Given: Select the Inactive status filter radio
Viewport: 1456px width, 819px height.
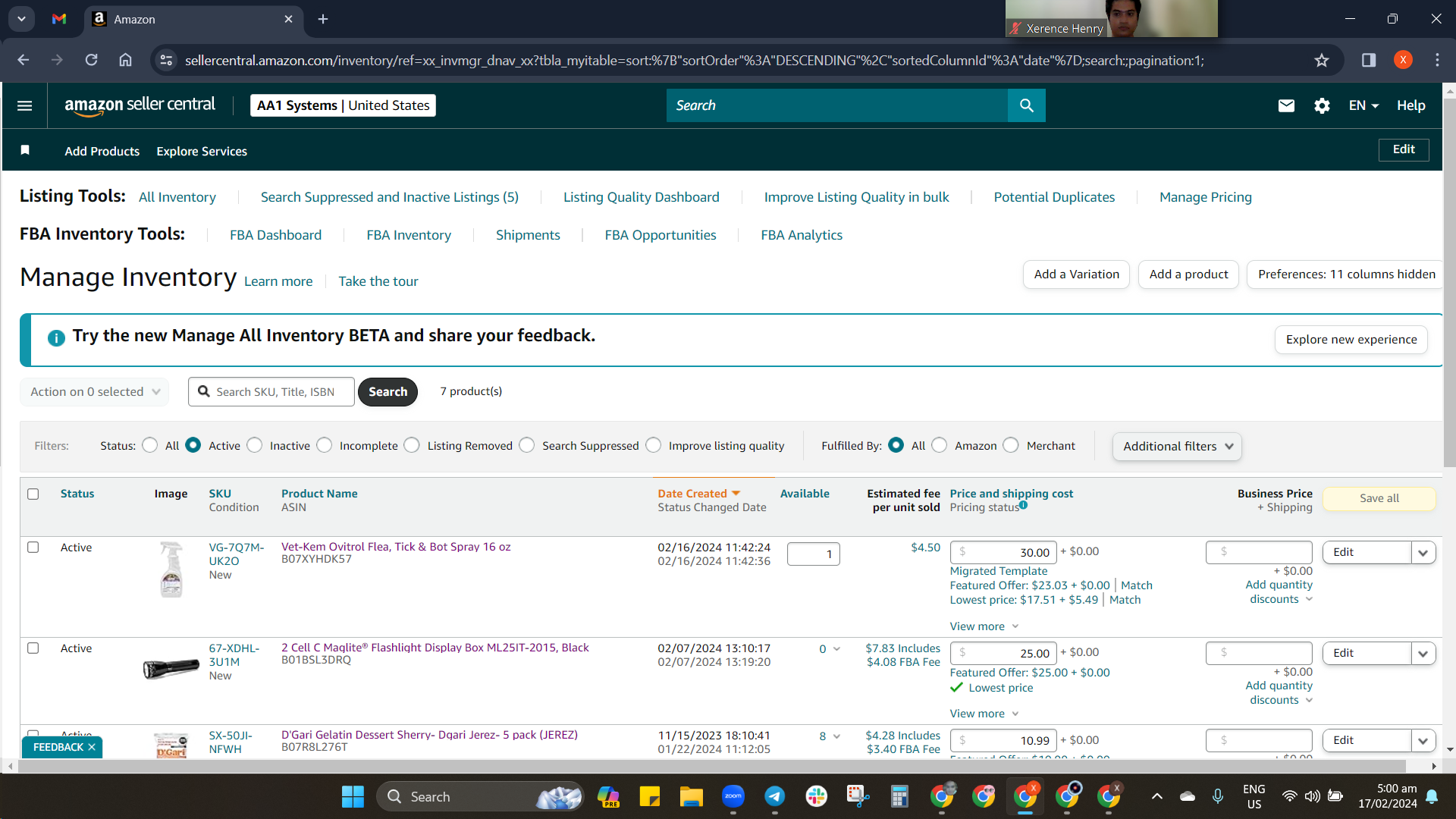Looking at the screenshot, I should pos(255,445).
